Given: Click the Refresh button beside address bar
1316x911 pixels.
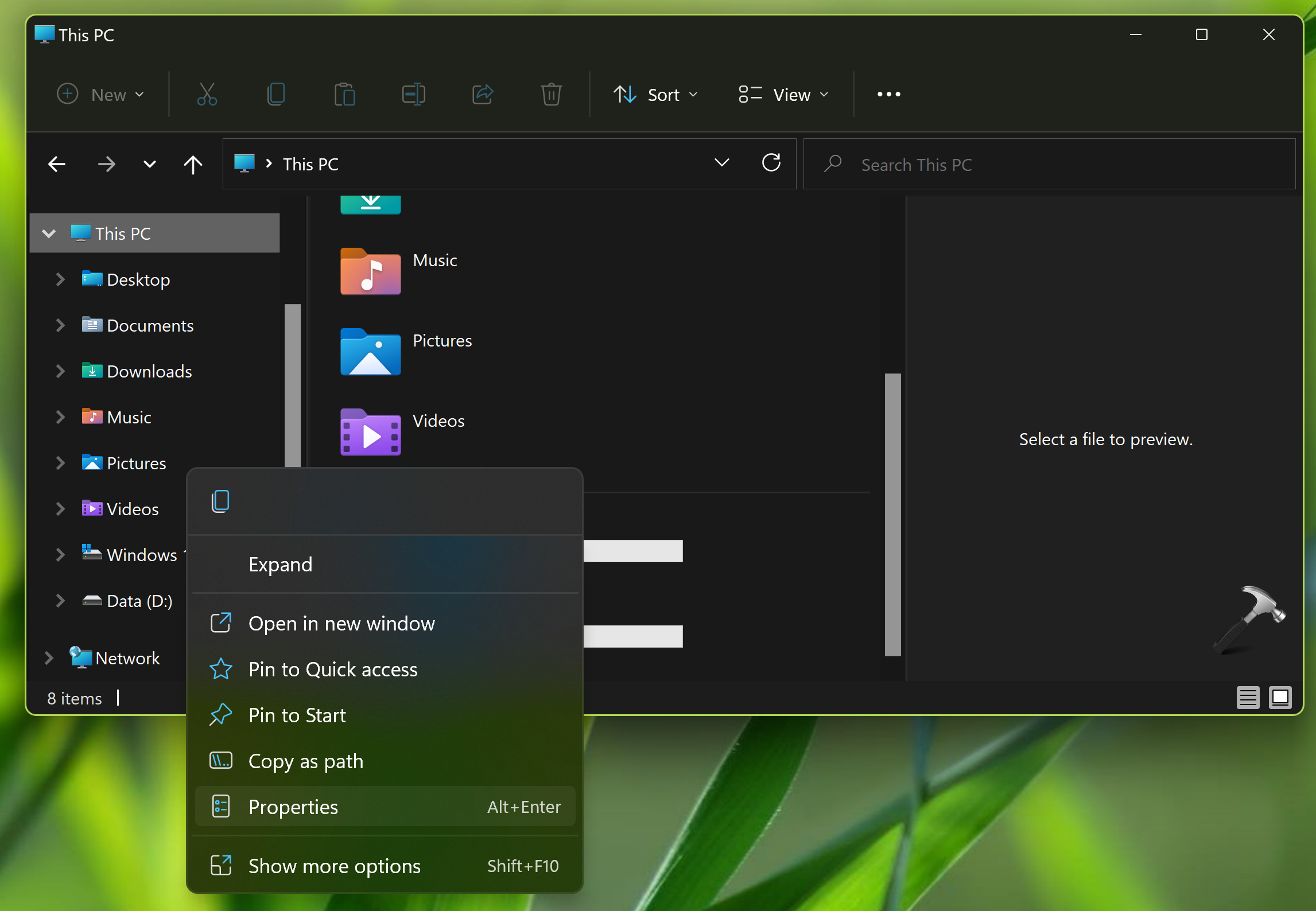Looking at the screenshot, I should click(771, 163).
